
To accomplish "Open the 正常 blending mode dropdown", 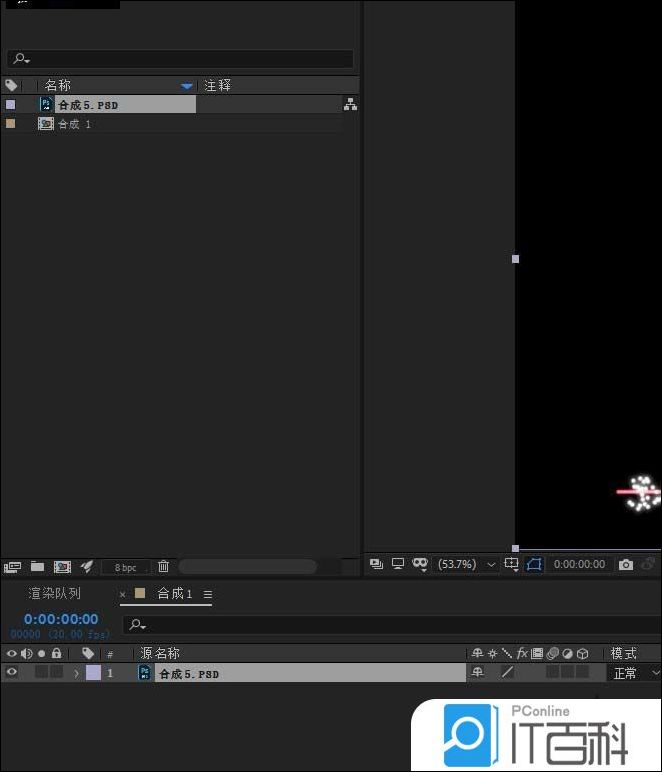I will coord(634,673).
